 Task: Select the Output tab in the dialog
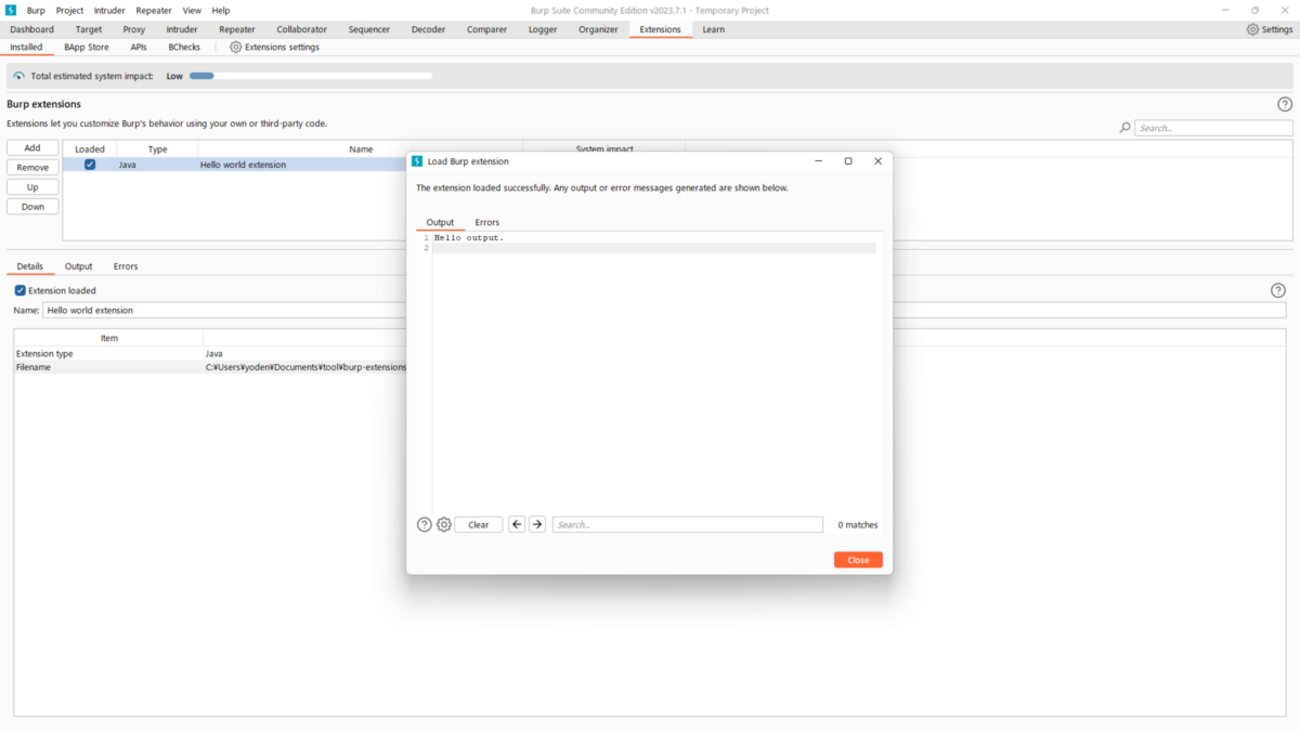(440, 223)
